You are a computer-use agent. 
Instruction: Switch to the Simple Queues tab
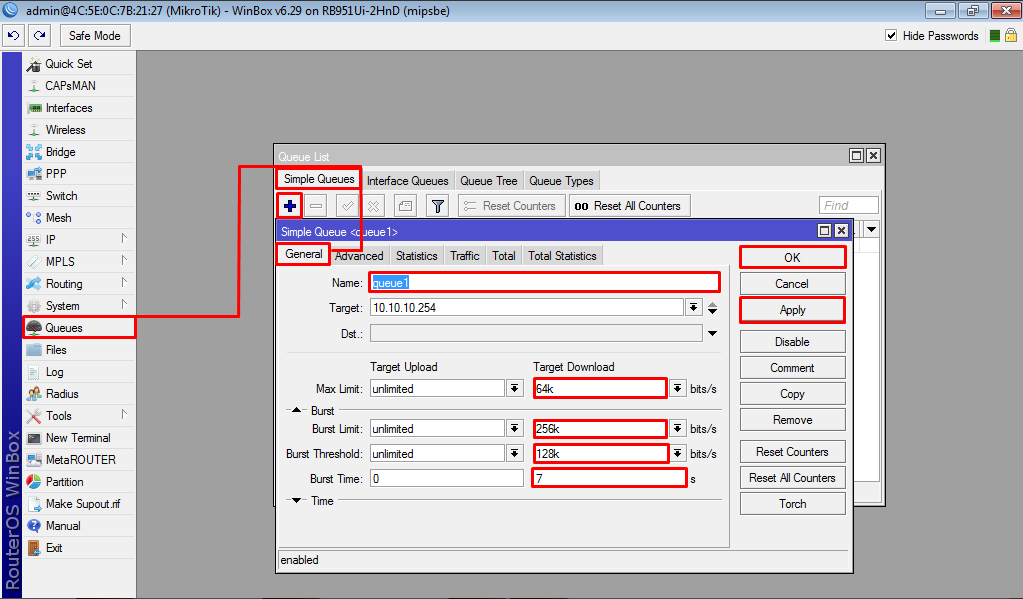[x=319, y=179]
